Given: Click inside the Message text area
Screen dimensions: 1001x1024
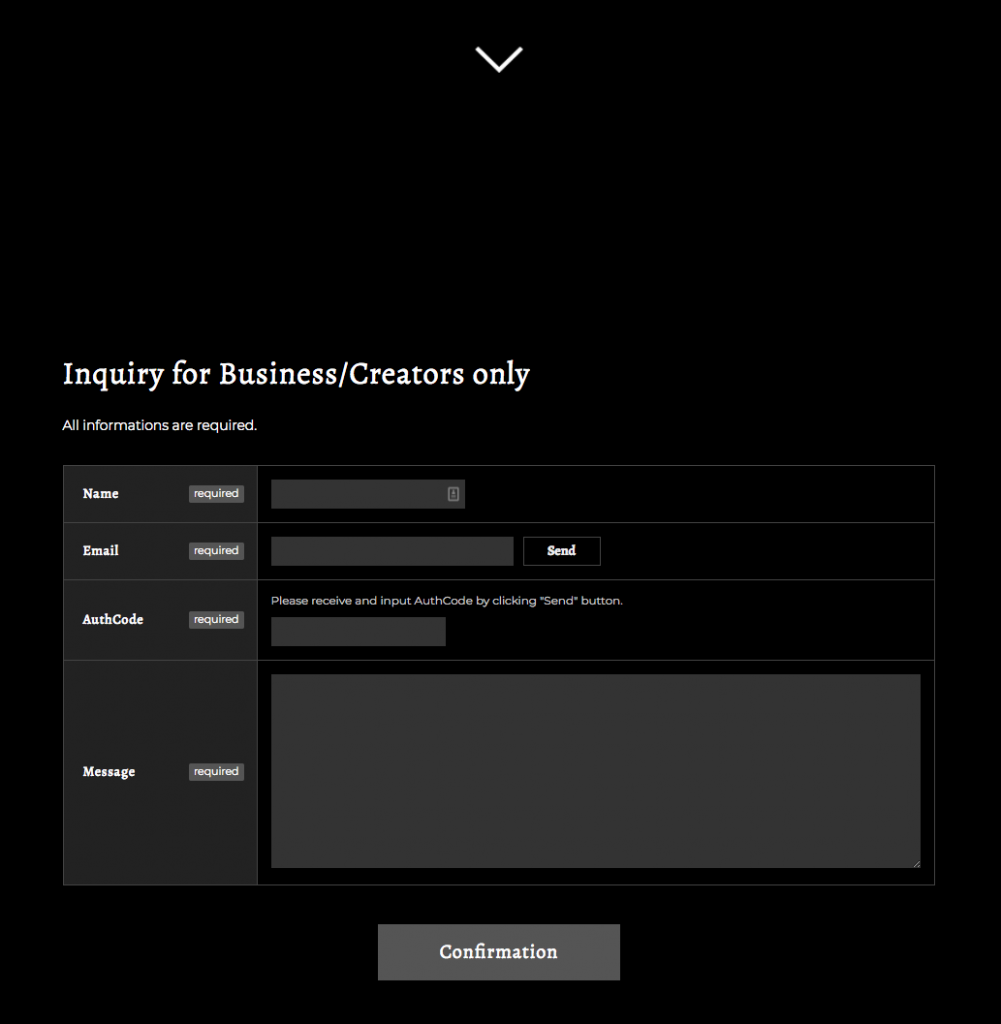Looking at the screenshot, I should click(x=595, y=770).
